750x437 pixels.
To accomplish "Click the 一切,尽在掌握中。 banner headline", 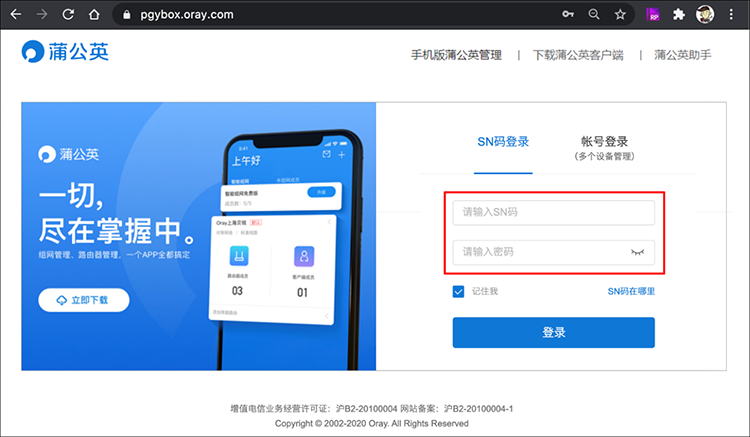I will [x=117, y=213].
